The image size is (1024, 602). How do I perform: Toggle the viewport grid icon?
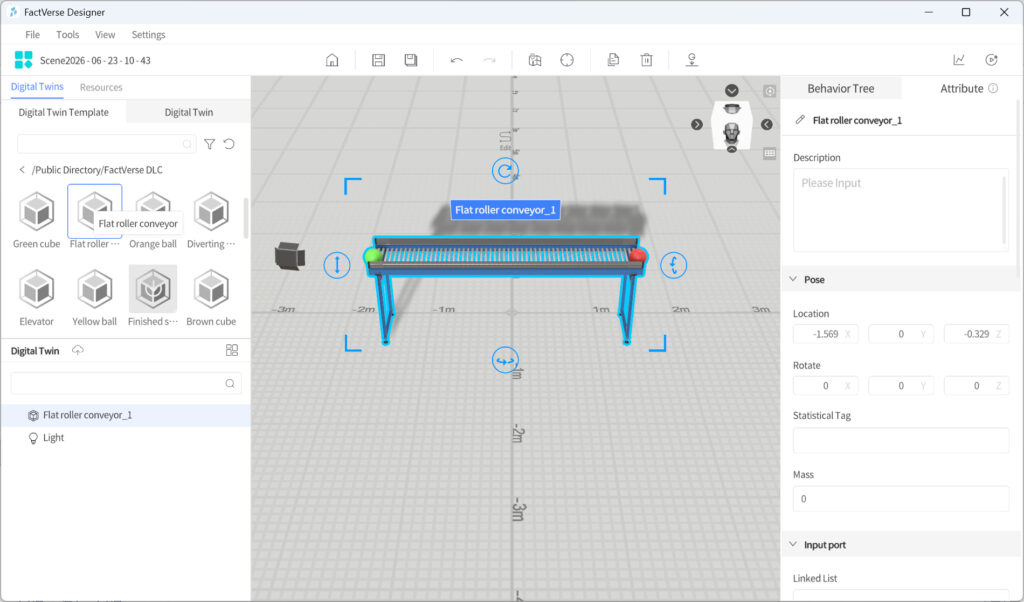pyautogui.click(x=770, y=153)
